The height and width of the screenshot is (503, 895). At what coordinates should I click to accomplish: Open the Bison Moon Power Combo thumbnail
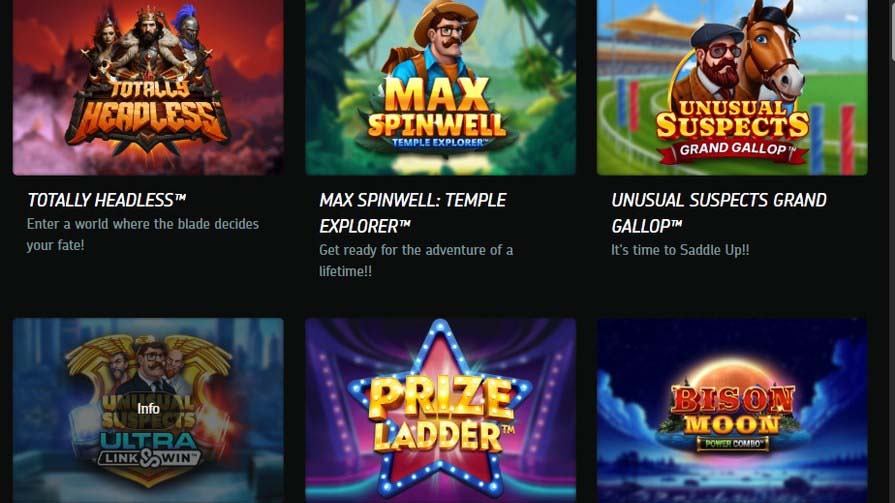[x=732, y=411]
